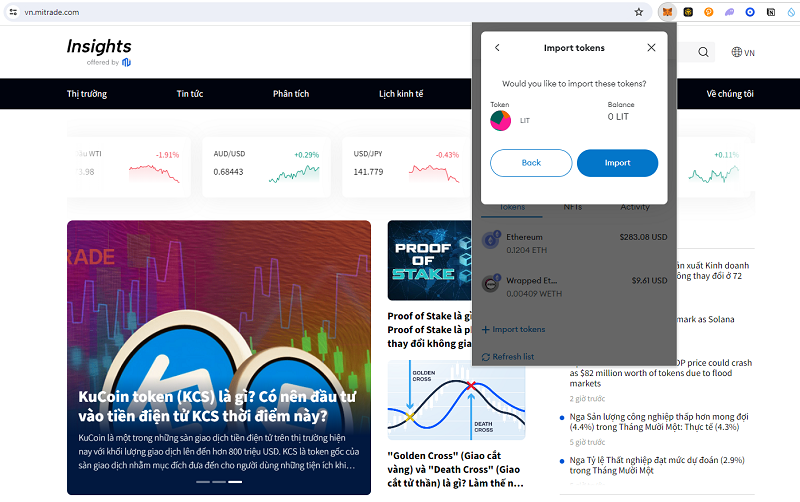800x502 pixels.
Task: Select the second carousel indicator
Action: pyautogui.click(x=219, y=482)
